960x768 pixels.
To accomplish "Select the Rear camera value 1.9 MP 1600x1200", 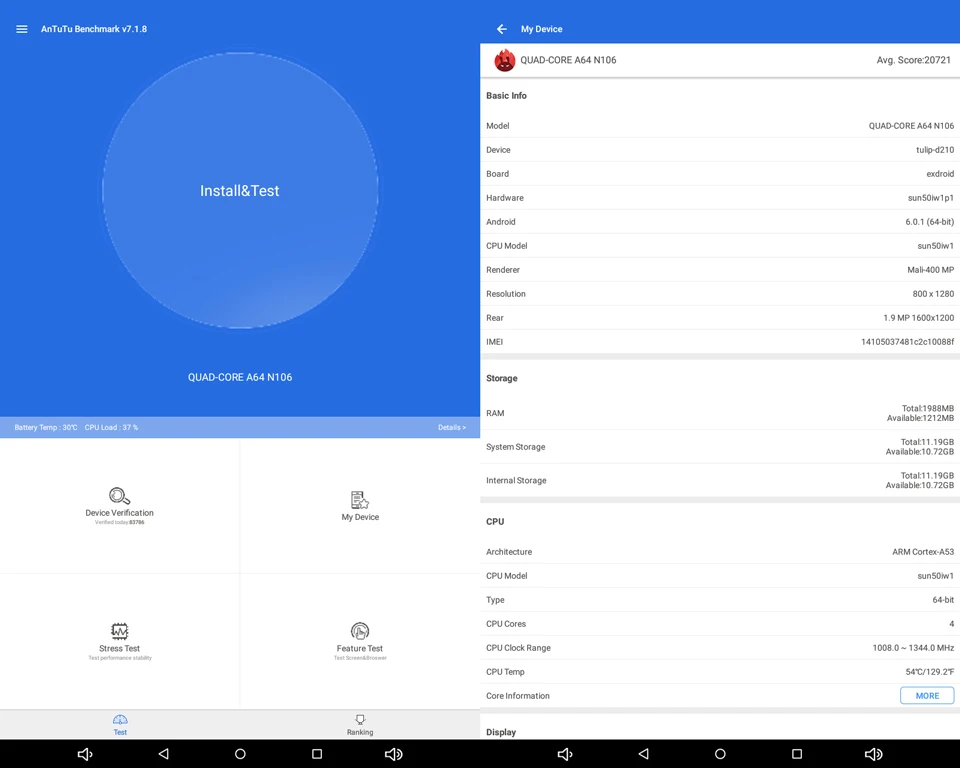I will [x=918, y=318].
